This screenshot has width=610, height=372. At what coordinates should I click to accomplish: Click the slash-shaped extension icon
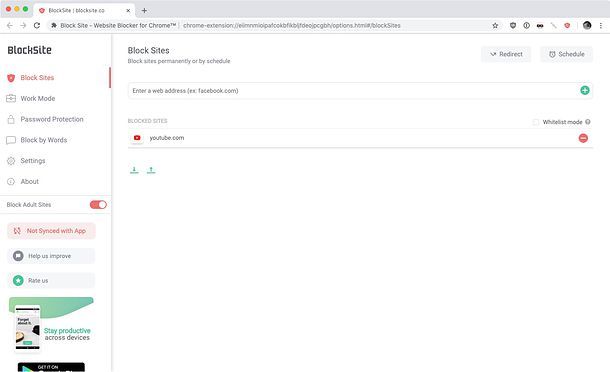click(554, 26)
